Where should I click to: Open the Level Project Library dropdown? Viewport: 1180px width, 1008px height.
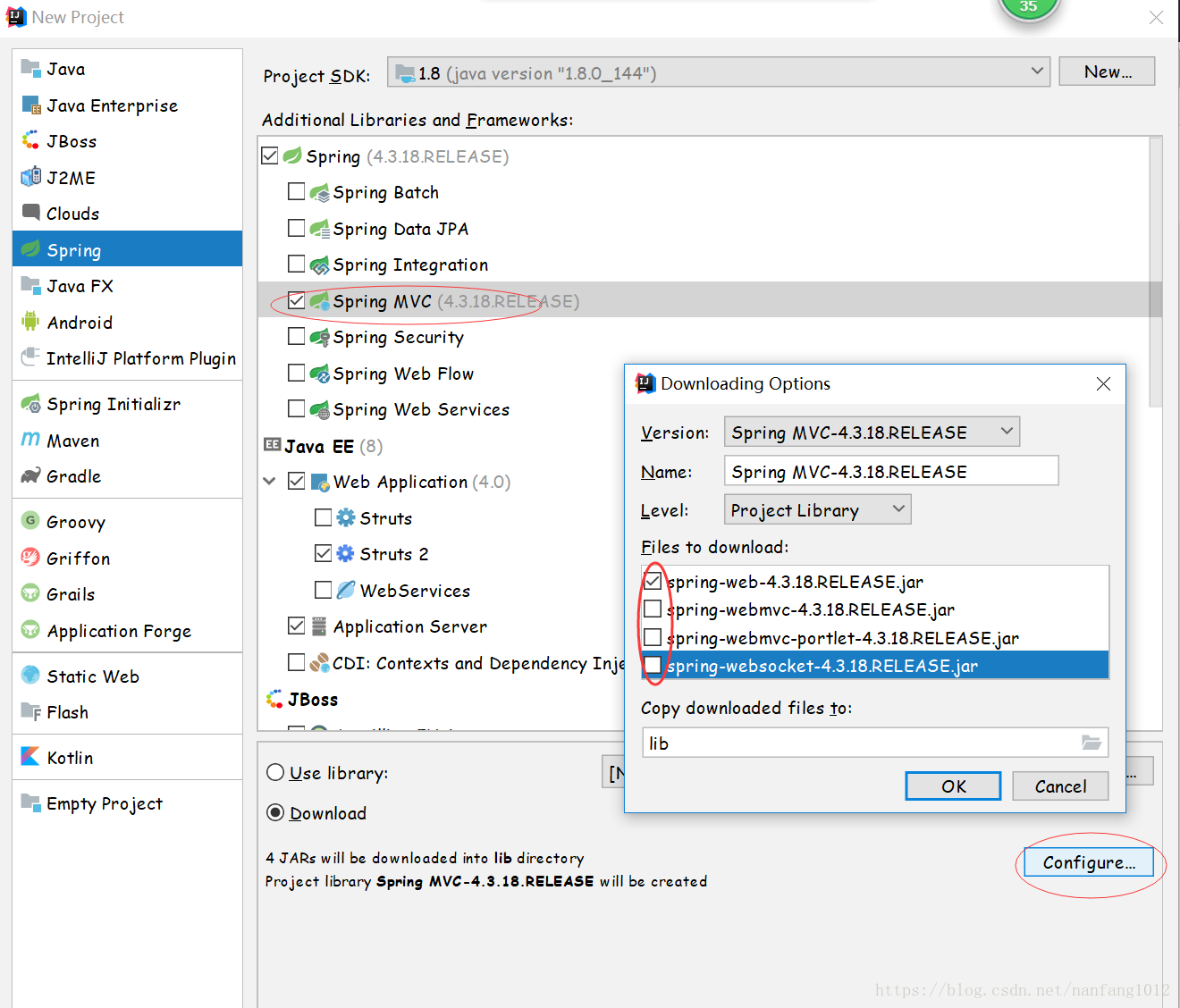(x=818, y=509)
